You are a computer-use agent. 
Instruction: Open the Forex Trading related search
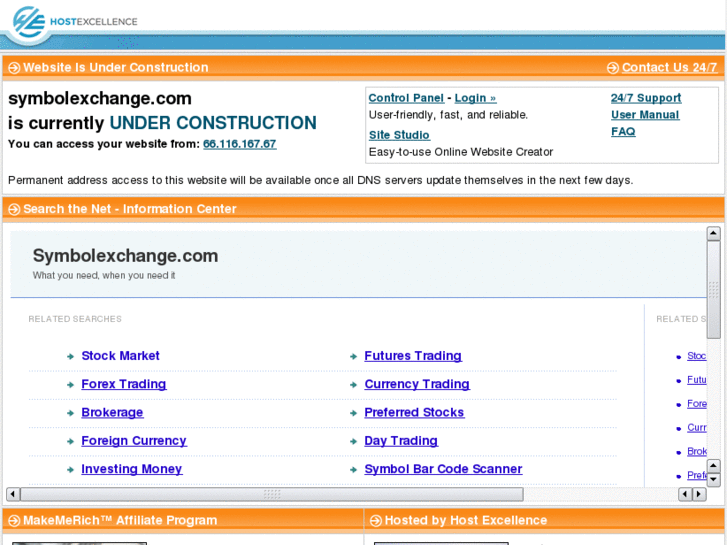[124, 384]
